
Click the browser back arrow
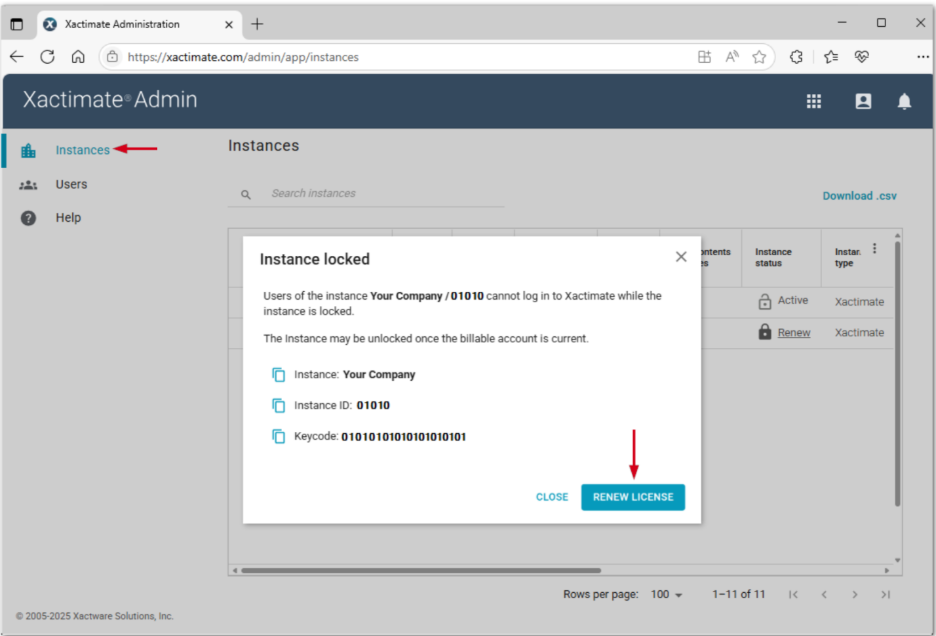pyautogui.click(x=17, y=57)
